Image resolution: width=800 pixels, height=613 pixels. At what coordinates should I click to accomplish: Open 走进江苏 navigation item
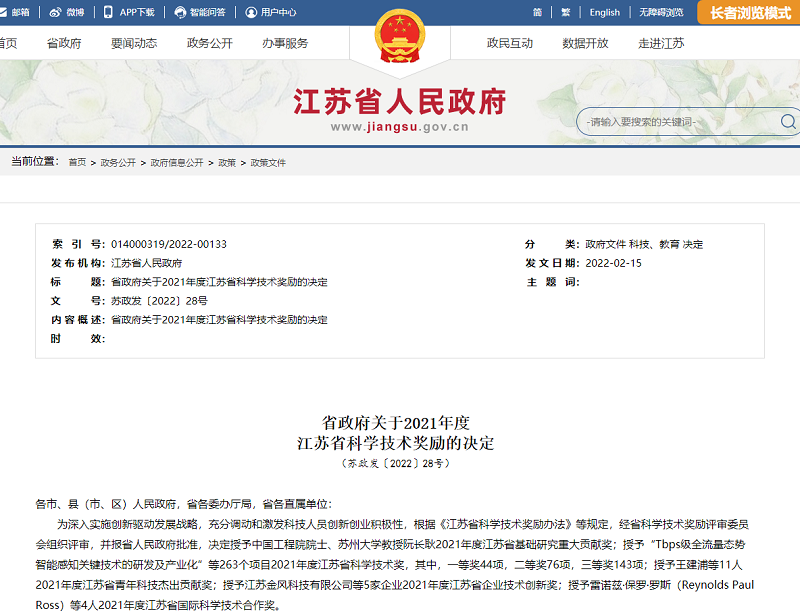pos(661,43)
